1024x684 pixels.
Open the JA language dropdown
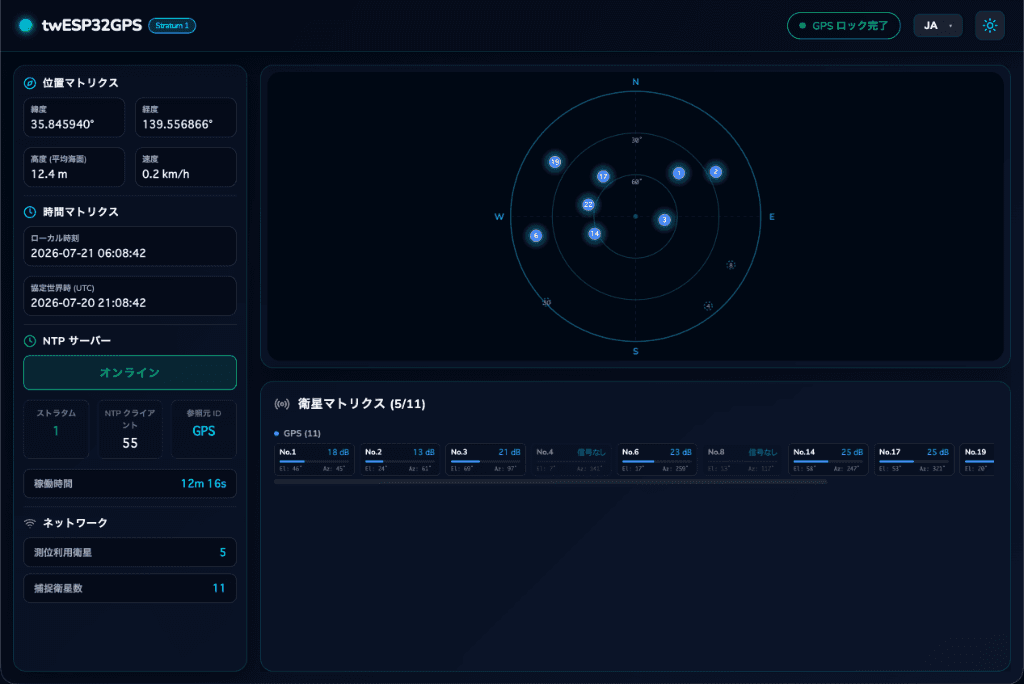coord(938,25)
